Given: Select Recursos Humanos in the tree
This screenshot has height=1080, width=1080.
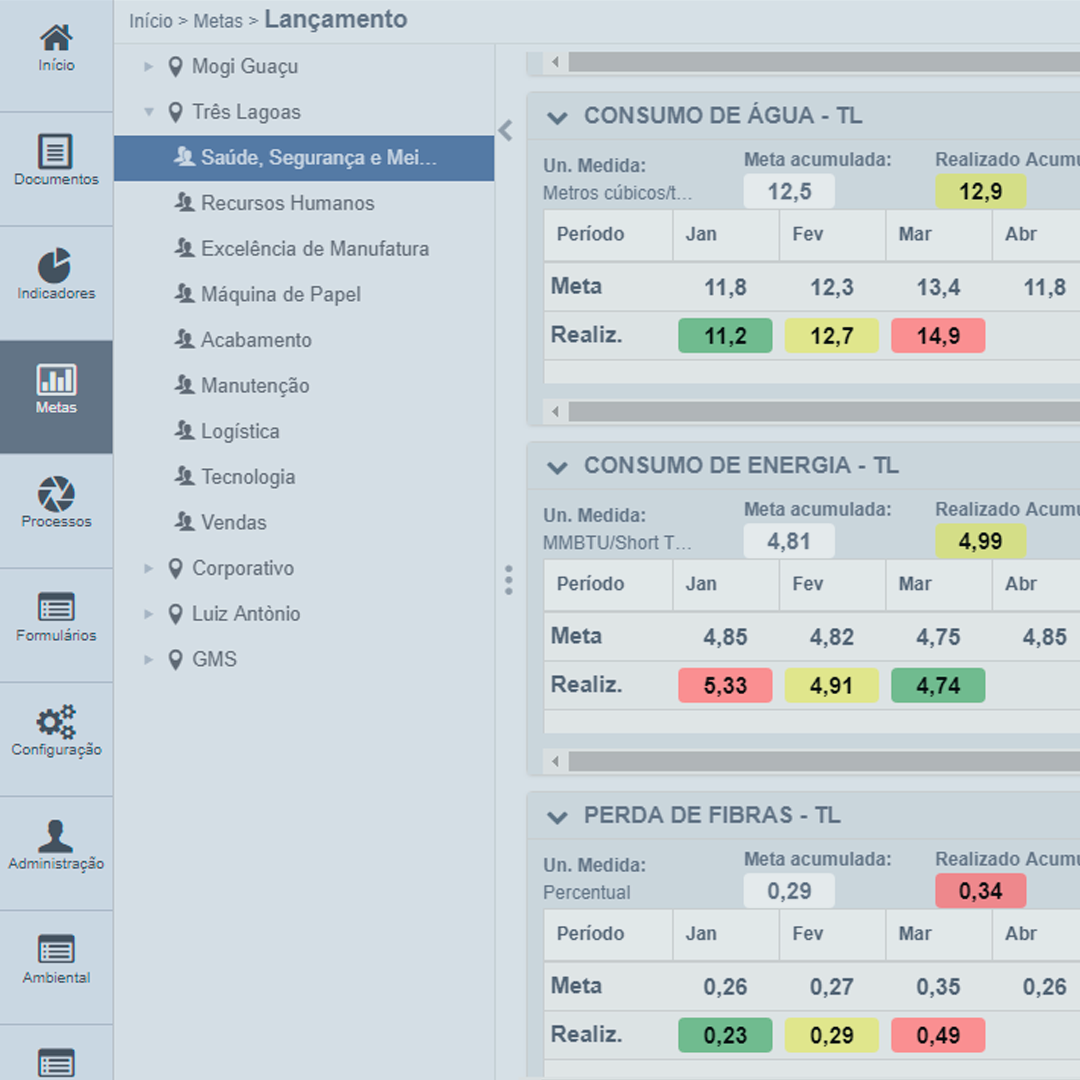Looking at the screenshot, I should (287, 203).
